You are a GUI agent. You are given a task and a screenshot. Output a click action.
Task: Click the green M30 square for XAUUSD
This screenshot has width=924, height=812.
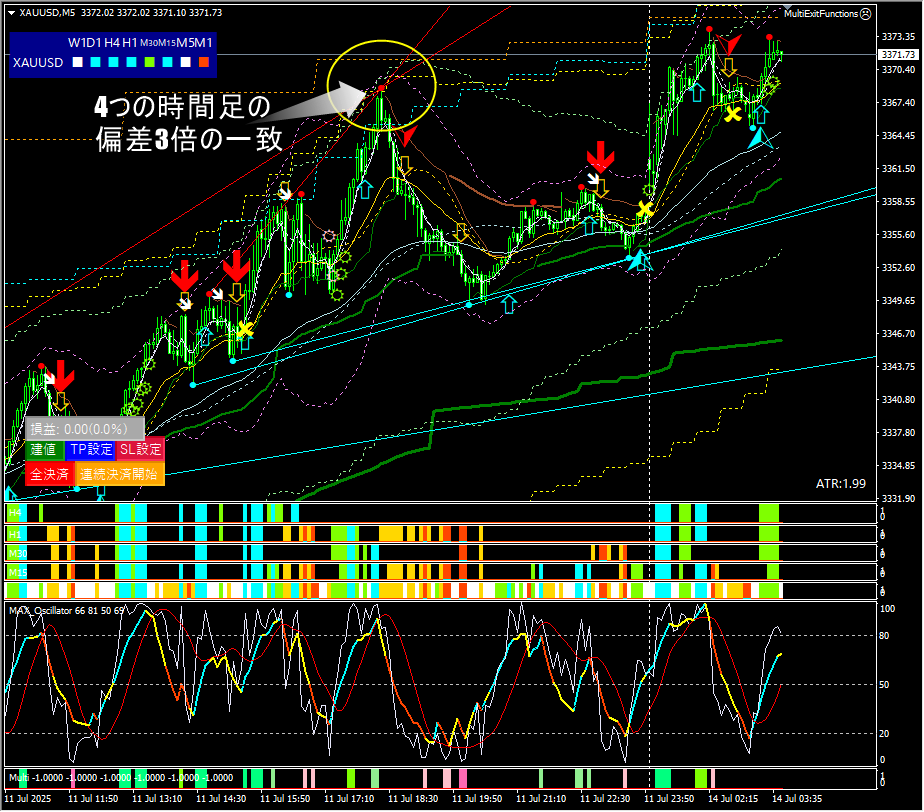pyautogui.click(x=150, y=62)
